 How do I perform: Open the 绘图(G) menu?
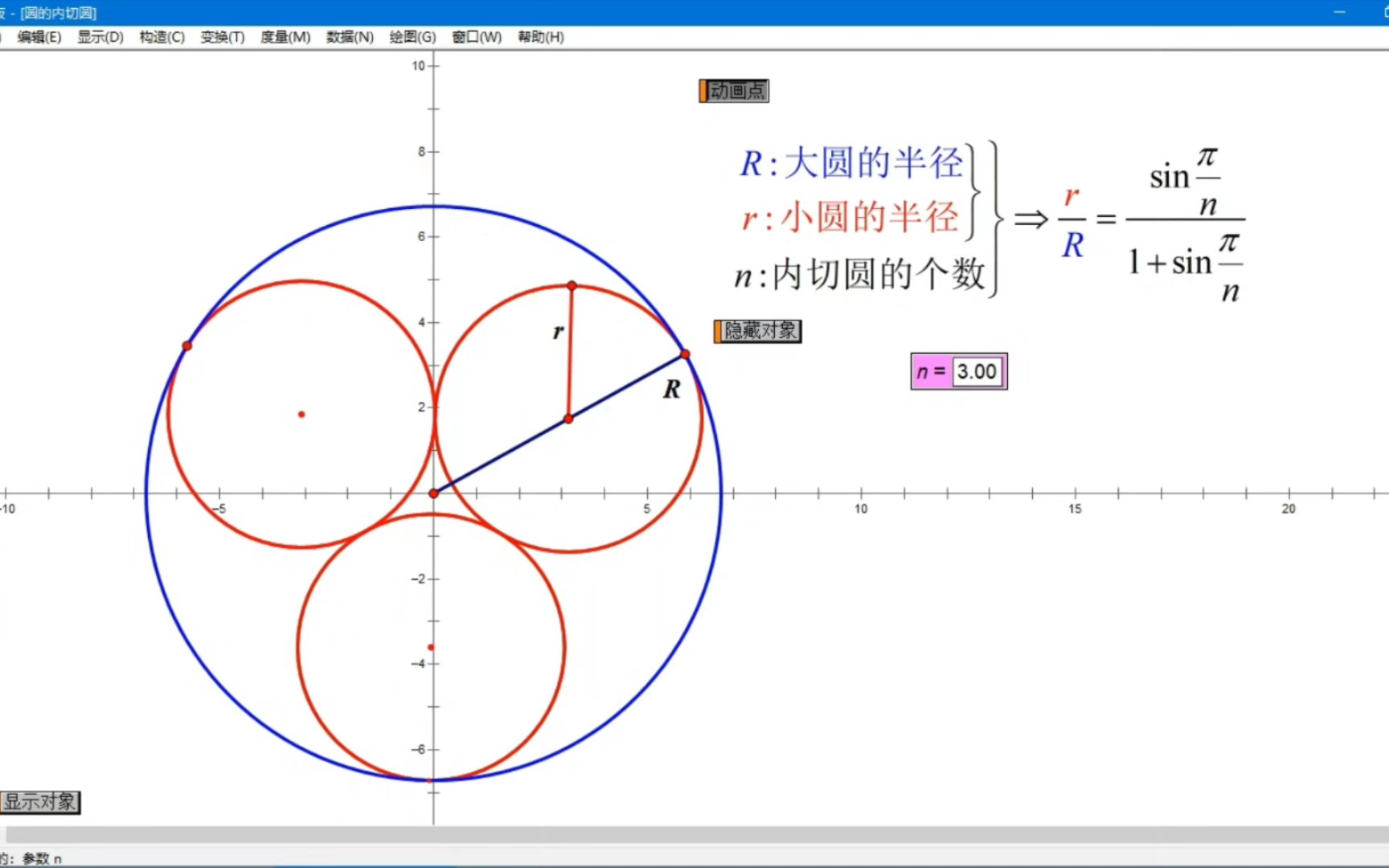pyautogui.click(x=412, y=37)
